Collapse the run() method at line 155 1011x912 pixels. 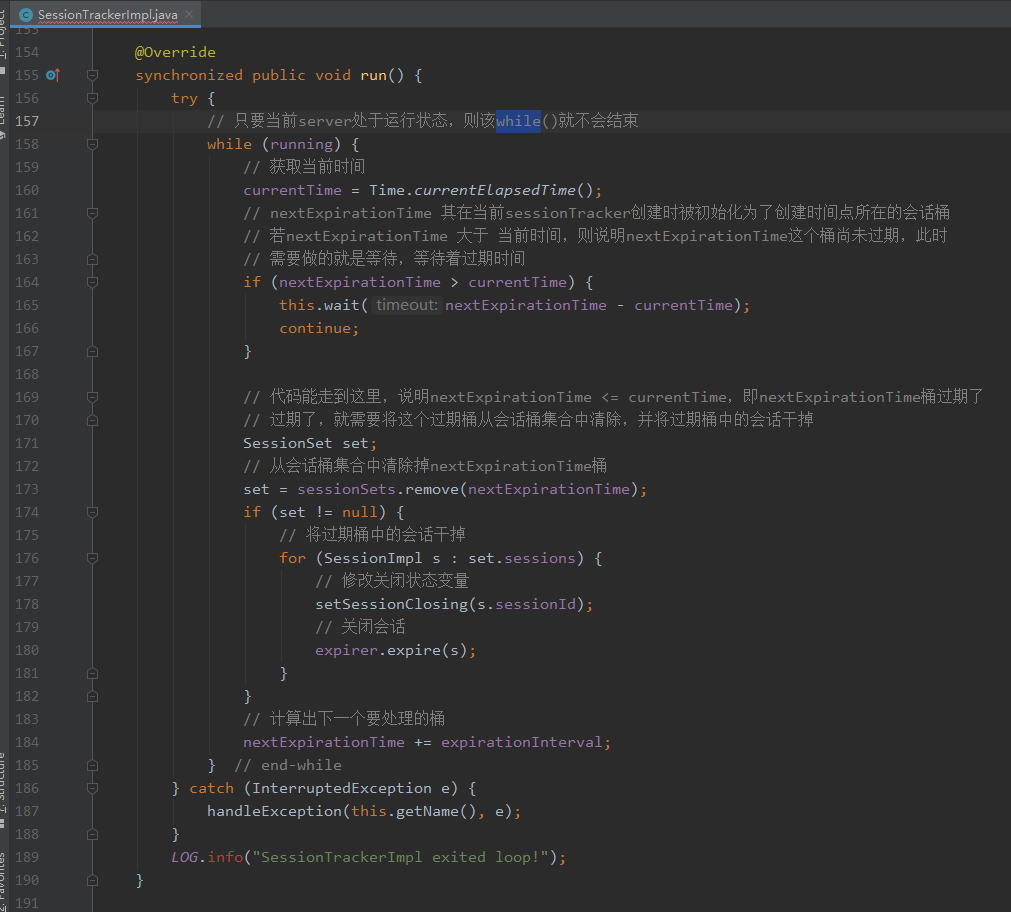[x=92, y=75]
